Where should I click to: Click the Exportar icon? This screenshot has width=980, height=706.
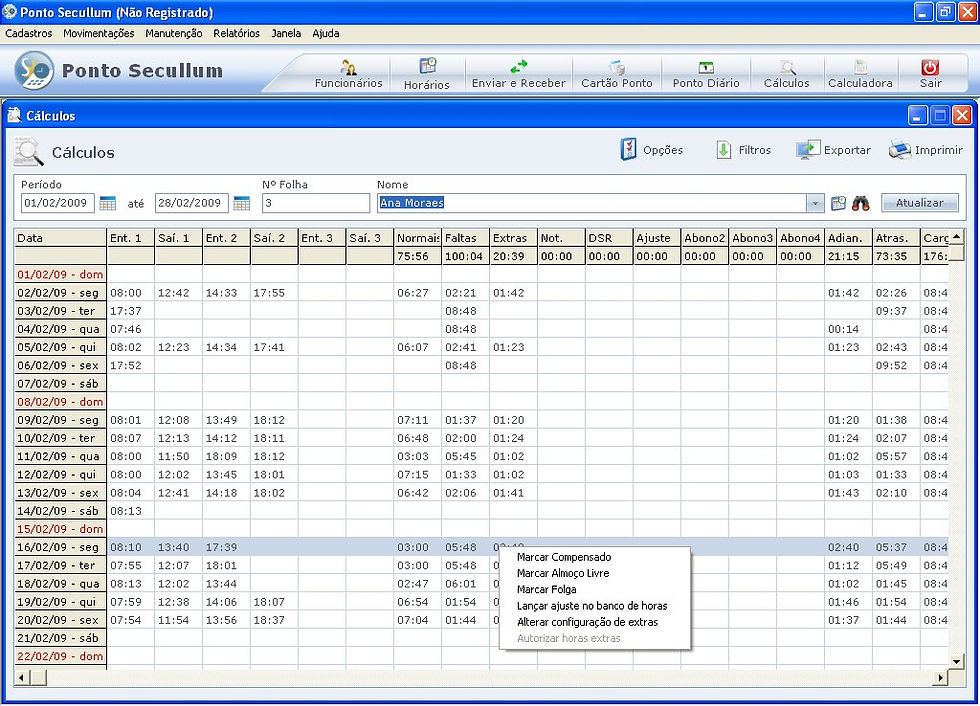pyautogui.click(x=808, y=150)
